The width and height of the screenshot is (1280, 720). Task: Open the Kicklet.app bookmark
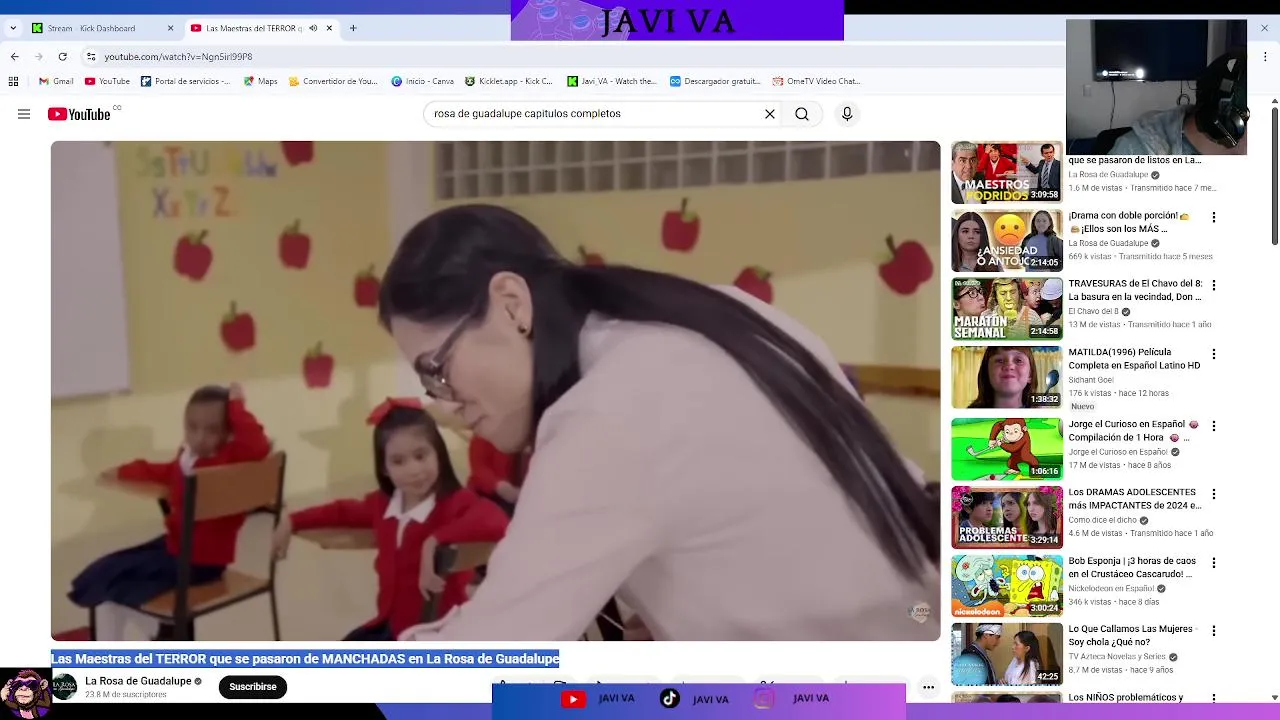tap(508, 81)
